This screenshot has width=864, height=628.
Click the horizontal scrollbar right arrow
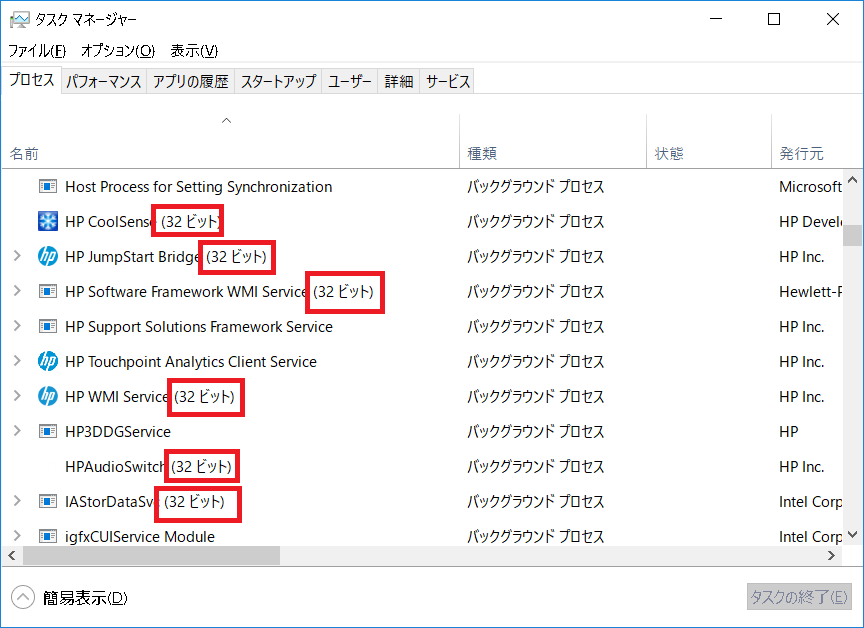pyautogui.click(x=831, y=555)
